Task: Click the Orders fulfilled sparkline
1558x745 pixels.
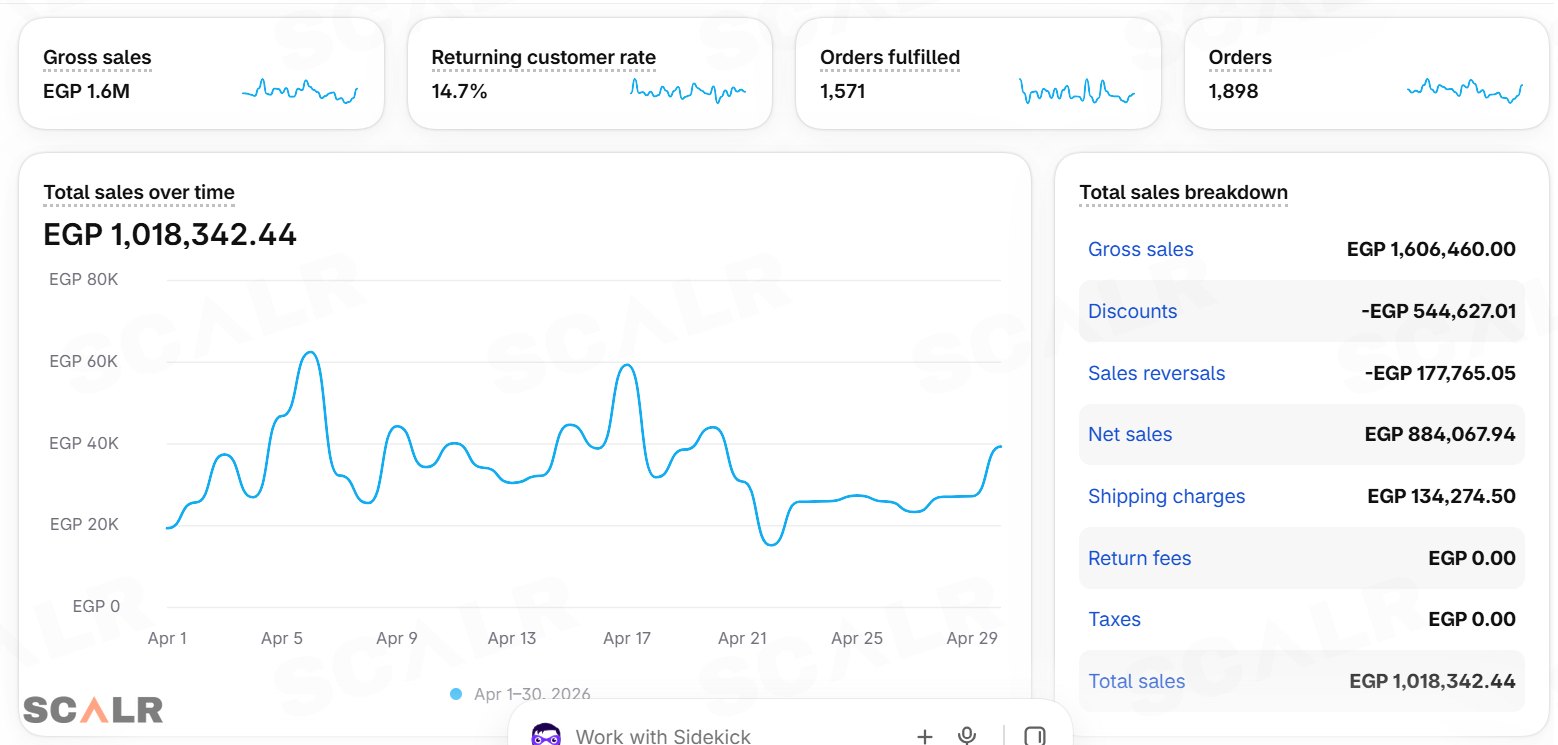Action: pos(1077,91)
